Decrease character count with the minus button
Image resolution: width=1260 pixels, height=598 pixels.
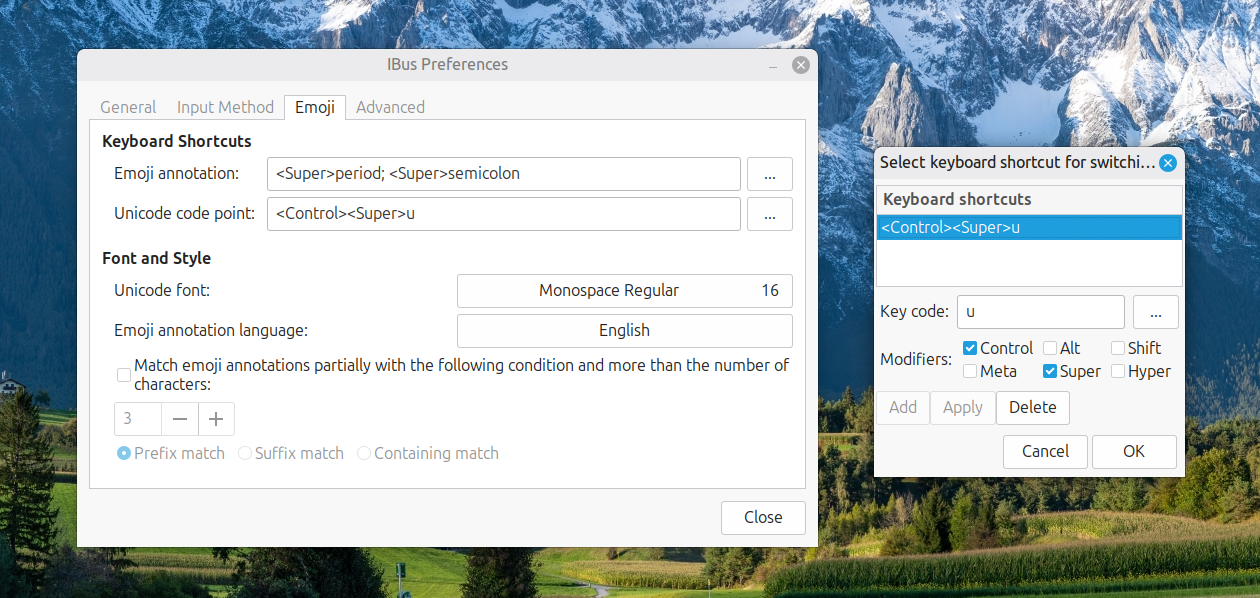(180, 420)
